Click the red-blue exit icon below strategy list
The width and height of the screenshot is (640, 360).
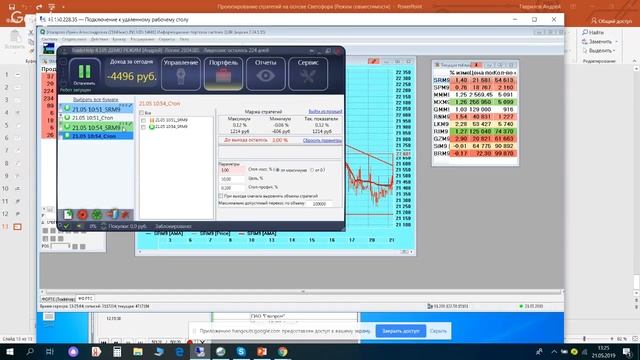pyautogui.click(x=112, y=214)
